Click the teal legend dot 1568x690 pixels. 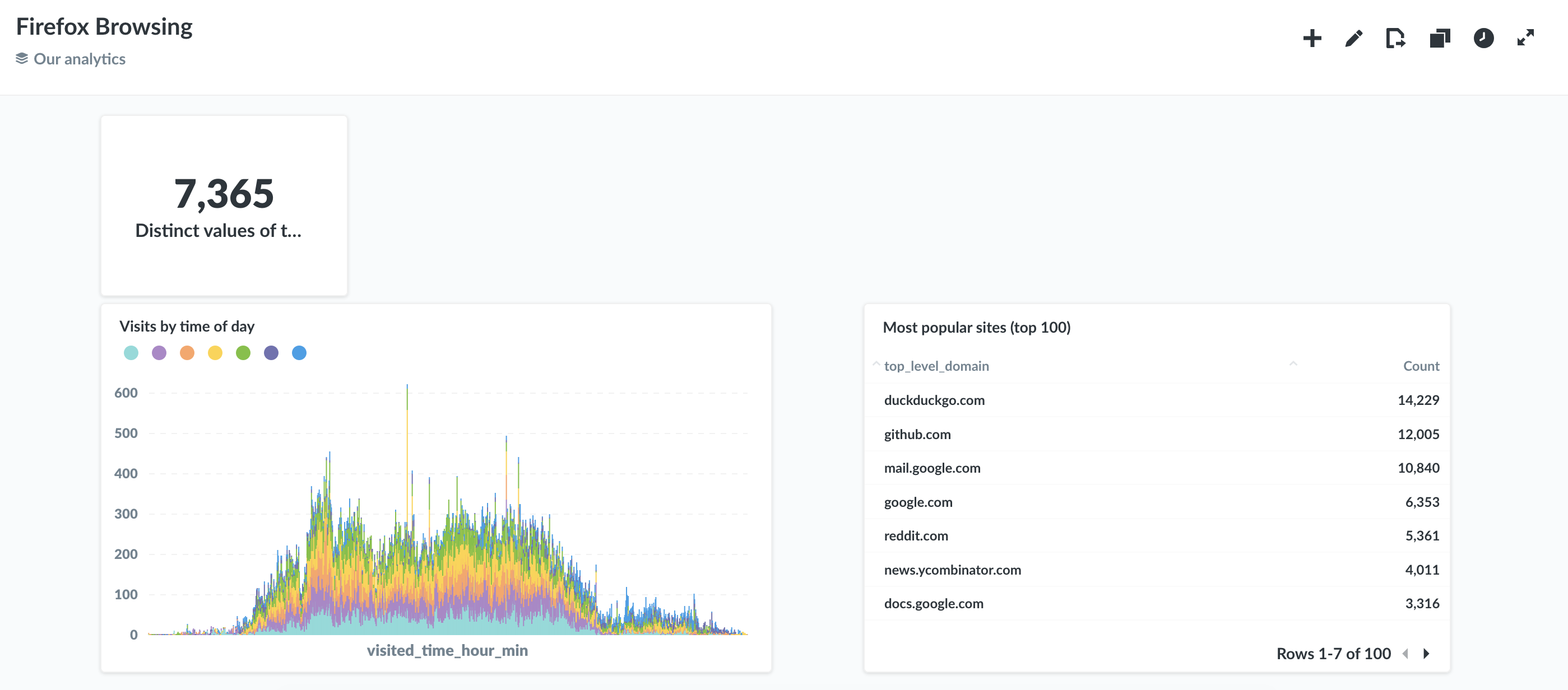point(131,353)
